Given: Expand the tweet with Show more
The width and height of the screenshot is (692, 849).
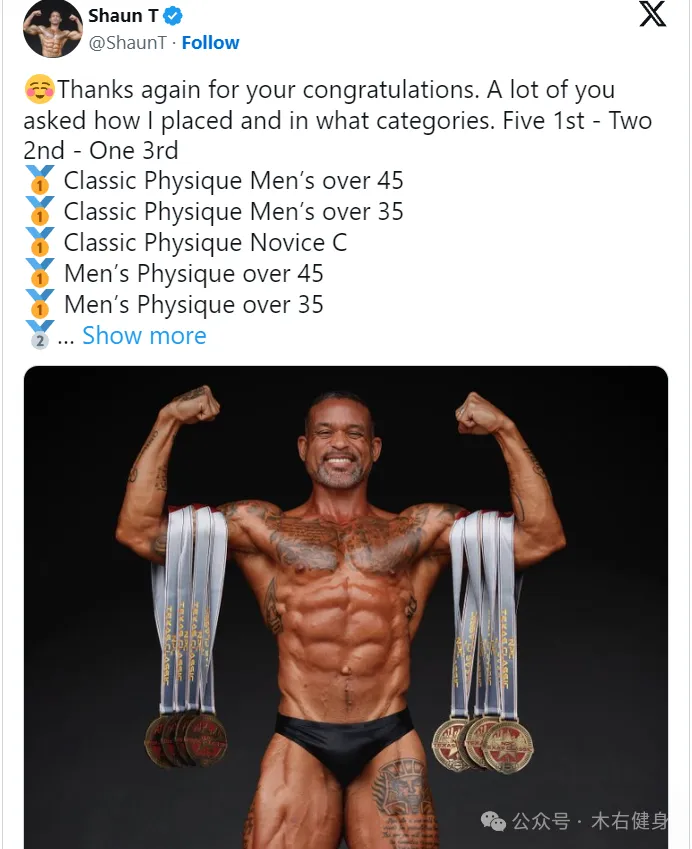Looking at the screenshot, I should [x=144, y=336].
